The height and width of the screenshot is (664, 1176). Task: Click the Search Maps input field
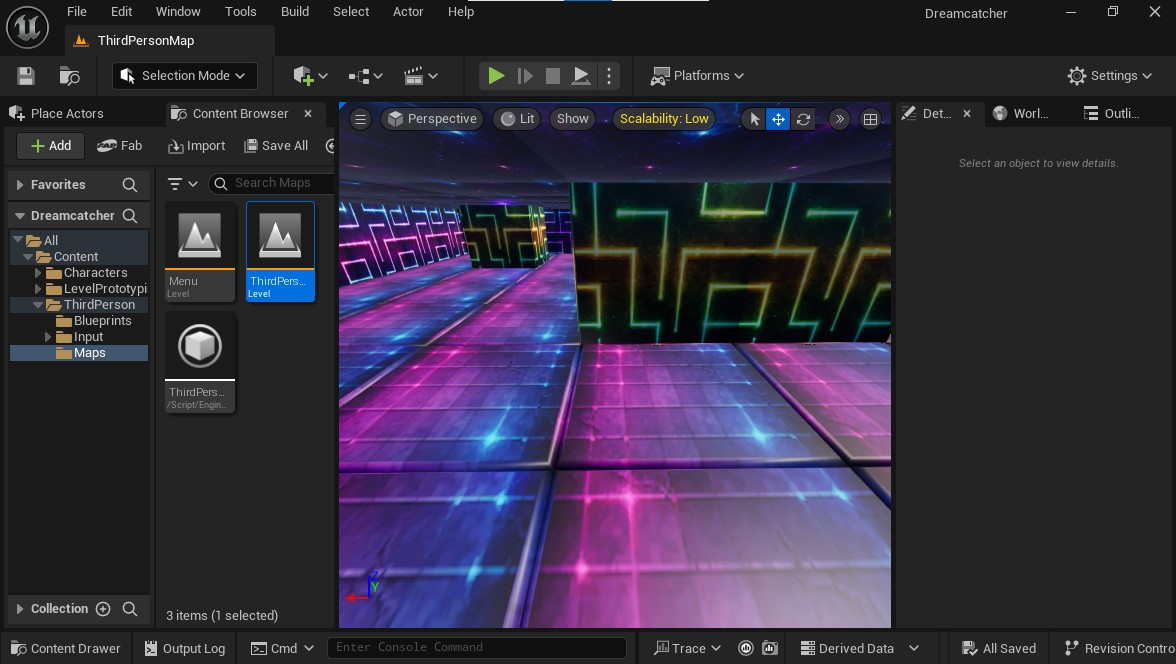(x=272, y=183)
